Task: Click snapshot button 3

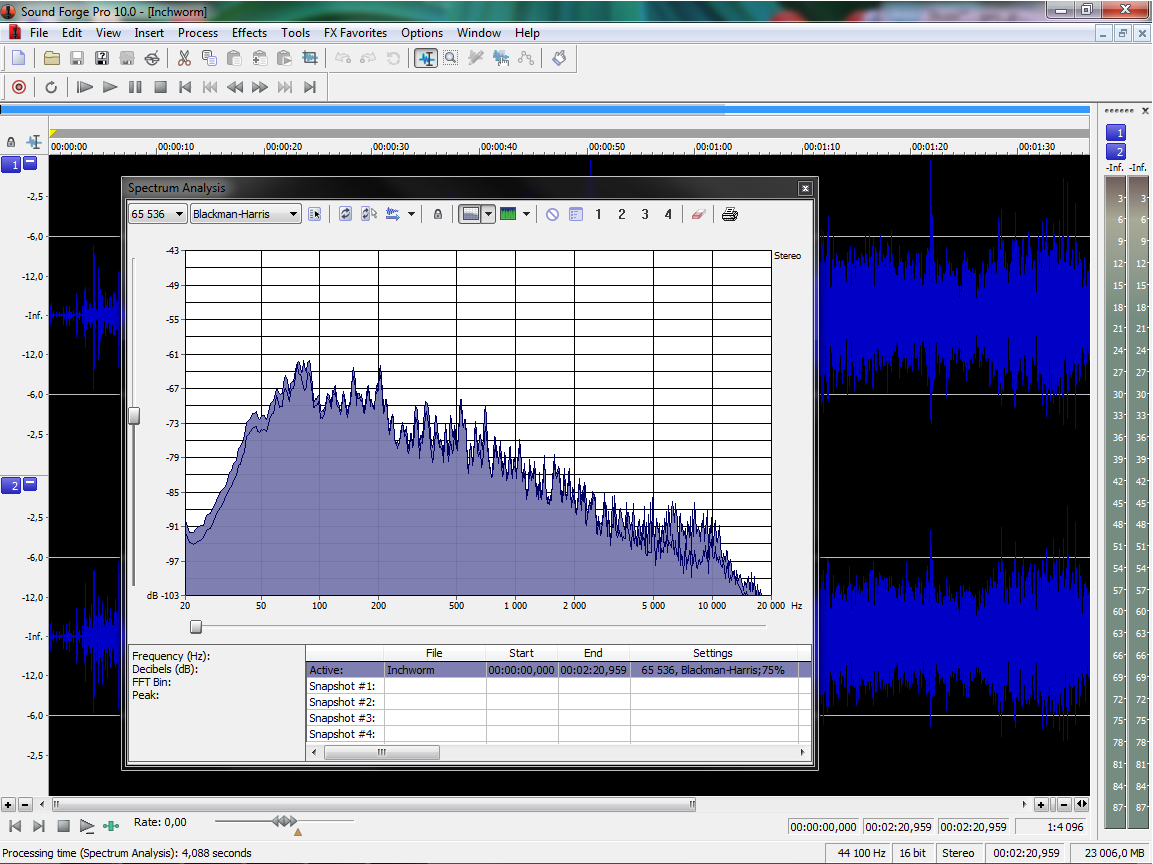Action: click(645, 214)
